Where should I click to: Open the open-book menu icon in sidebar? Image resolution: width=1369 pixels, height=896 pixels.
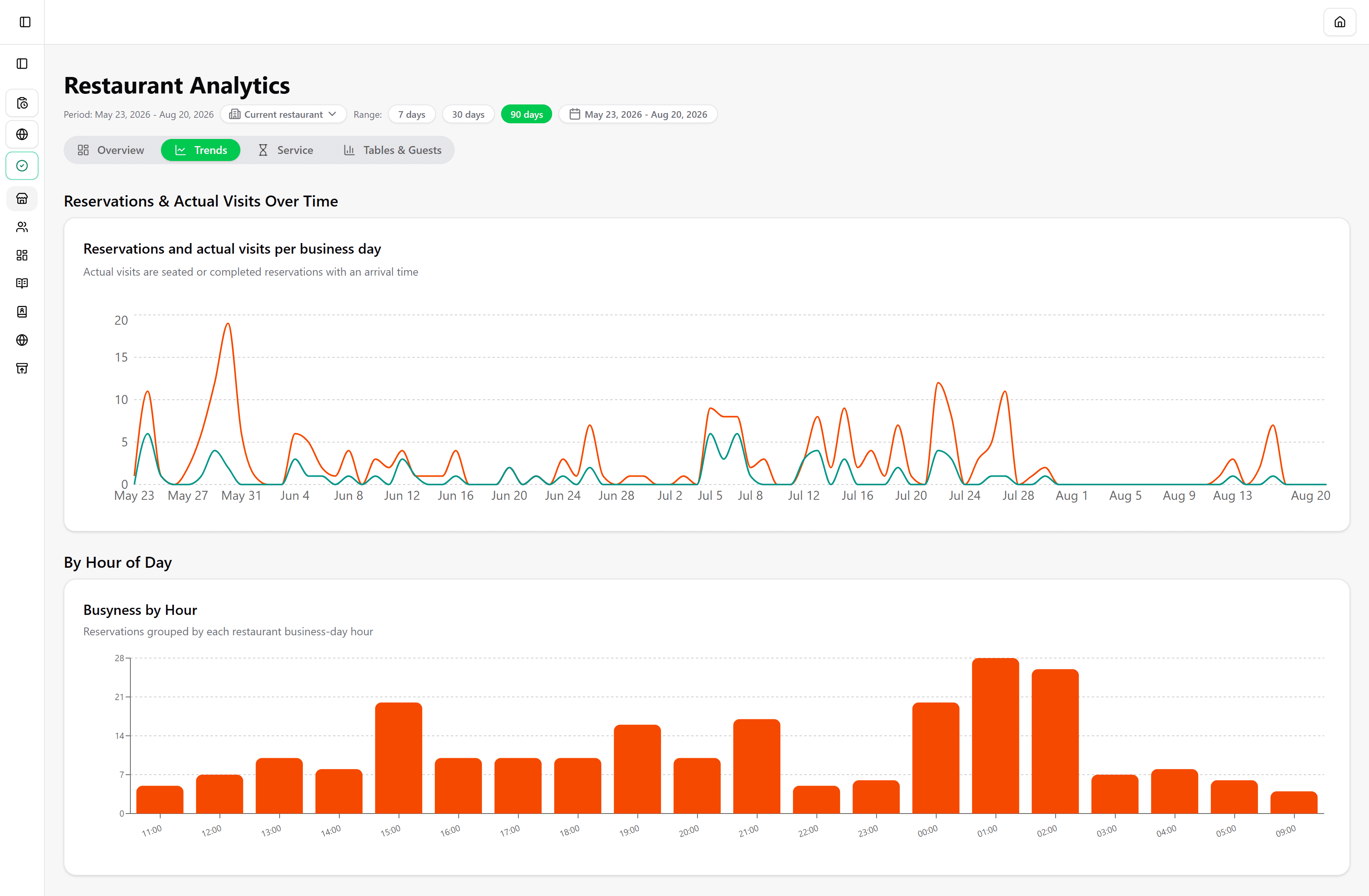[x=22, y=283]
